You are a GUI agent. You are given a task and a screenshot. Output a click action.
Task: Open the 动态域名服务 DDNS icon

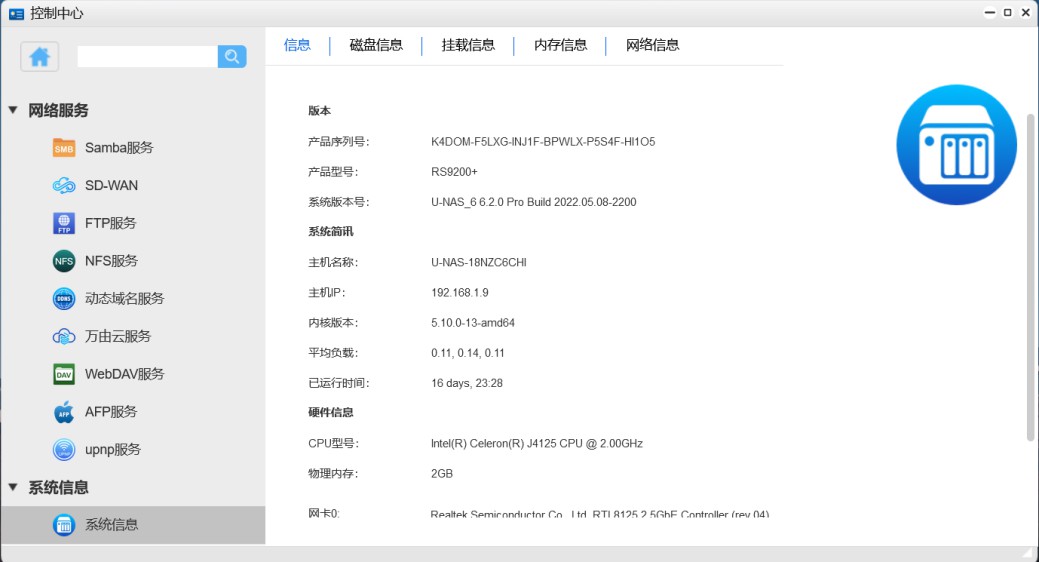click(64, 299)
